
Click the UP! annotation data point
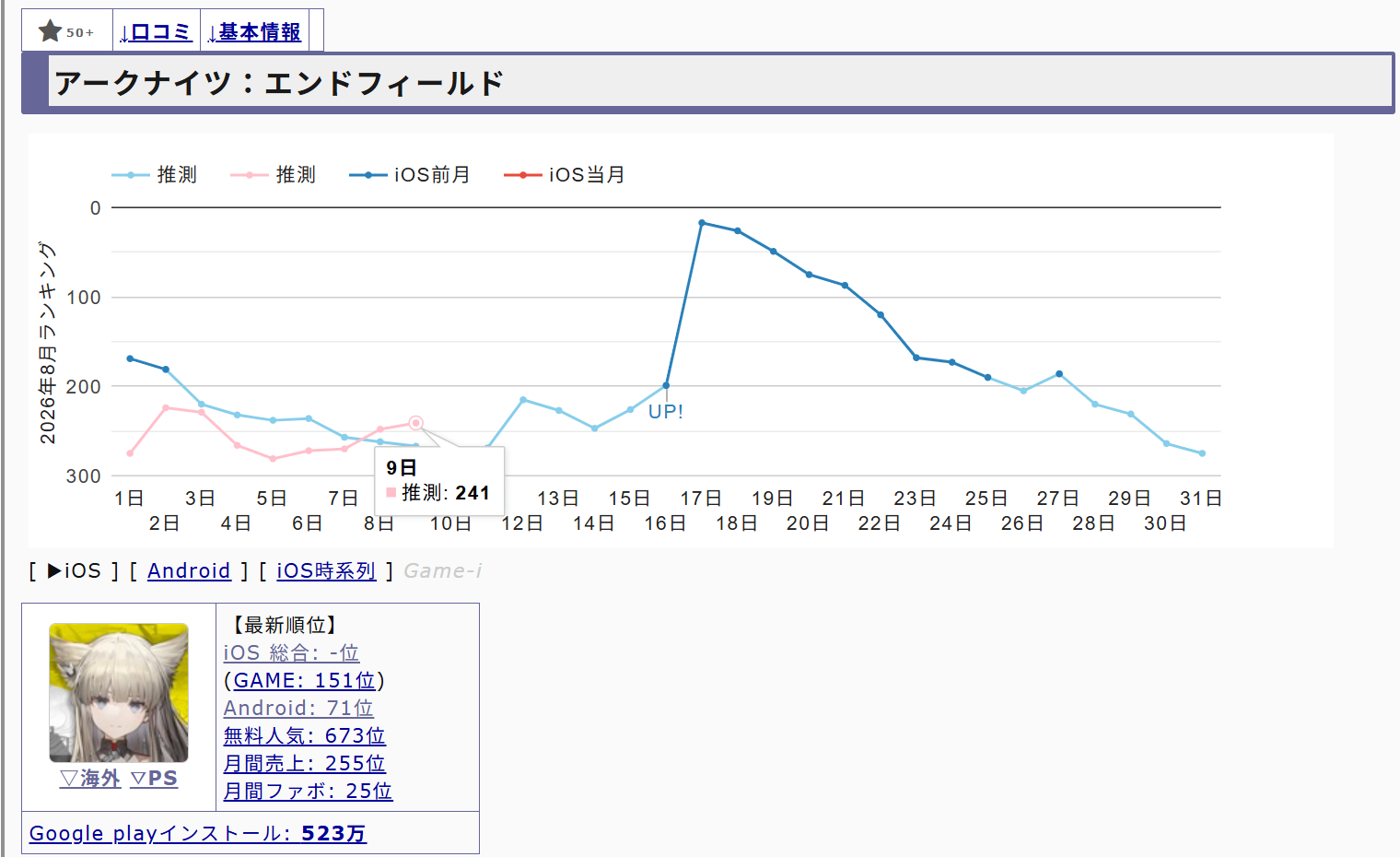pyautogui.click(x=666, y=385)
